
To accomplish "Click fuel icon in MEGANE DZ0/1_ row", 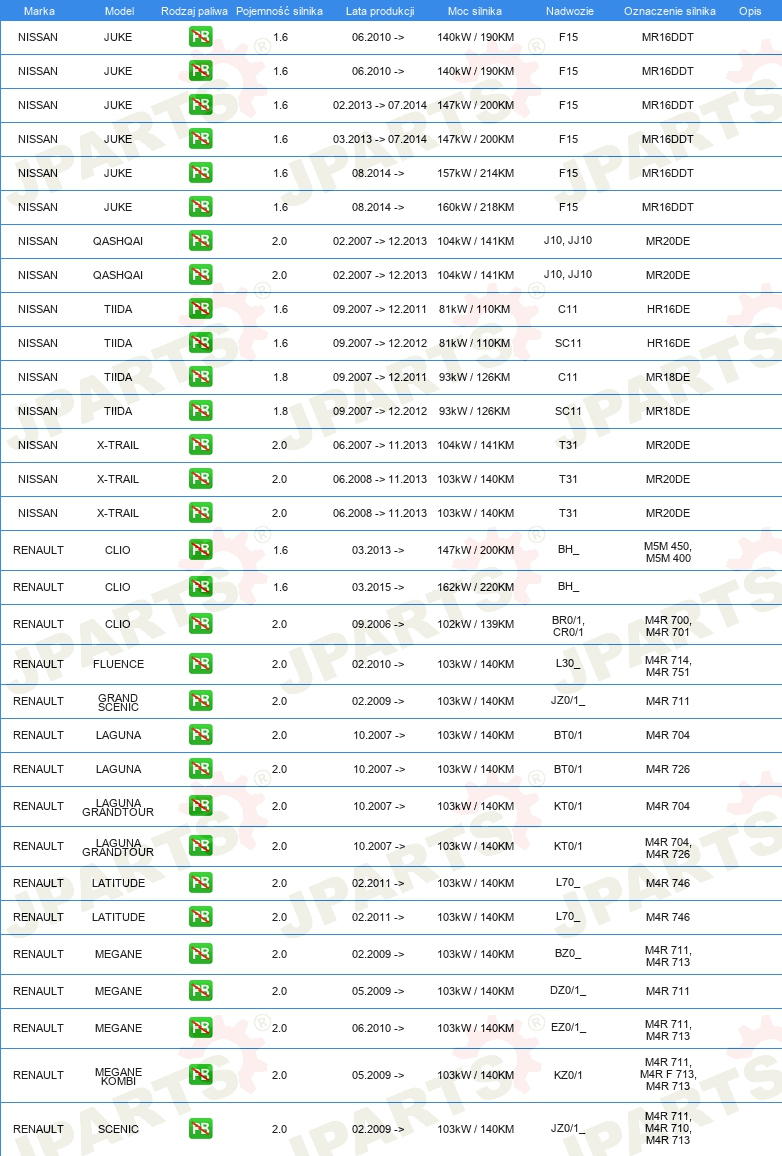I will (x=200, y=990).
